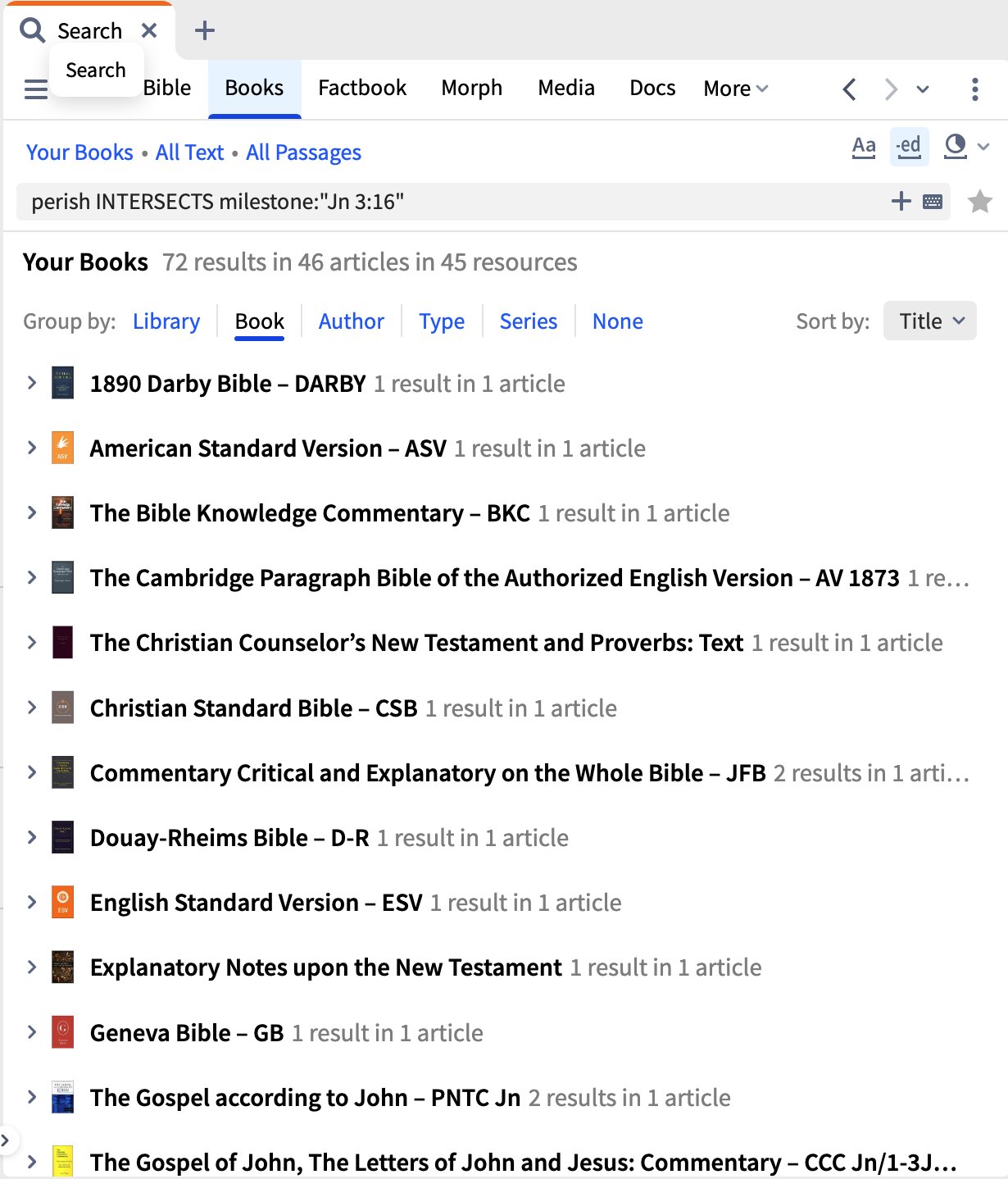Click the Bible Knowledge Commentary cover icon
Image resolution: width=1008 pixels, height=1179 pixels.
[62, 512]
